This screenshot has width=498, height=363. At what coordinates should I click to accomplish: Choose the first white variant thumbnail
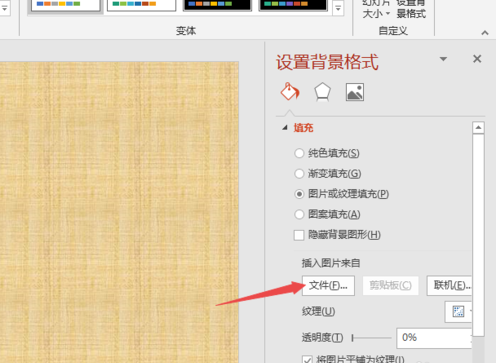point(65,5)
